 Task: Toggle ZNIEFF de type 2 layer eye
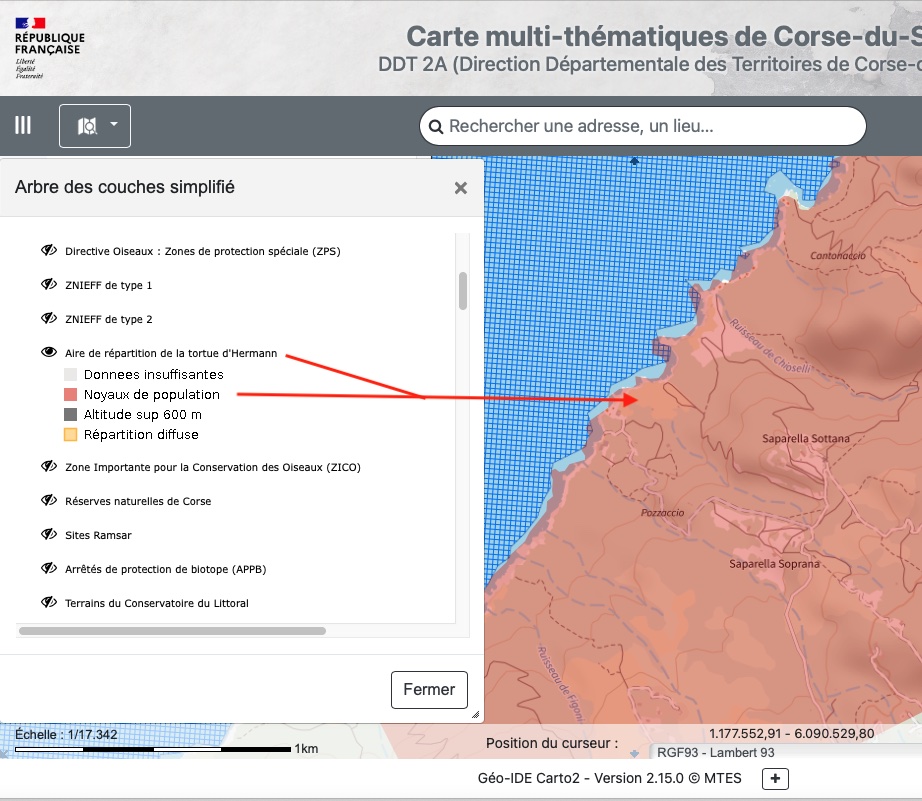pyautogui.click(x=47, y=319)
